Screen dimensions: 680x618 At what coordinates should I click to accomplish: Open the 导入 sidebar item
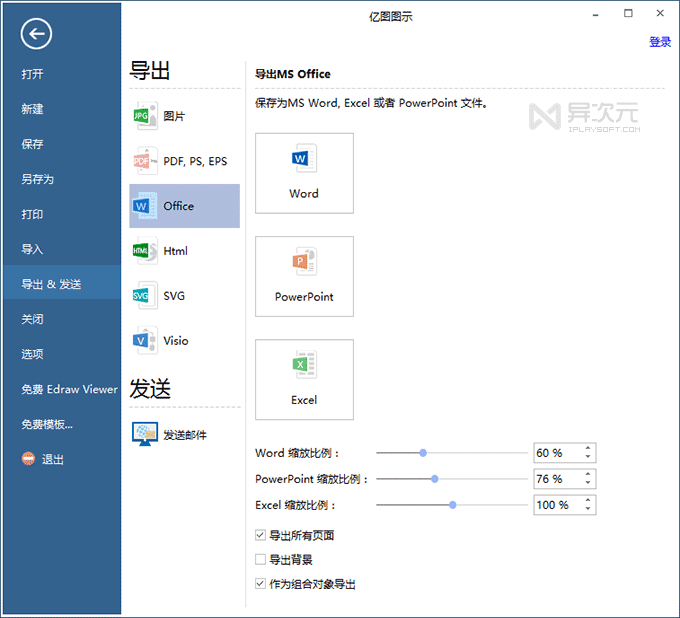coord(33,249)
